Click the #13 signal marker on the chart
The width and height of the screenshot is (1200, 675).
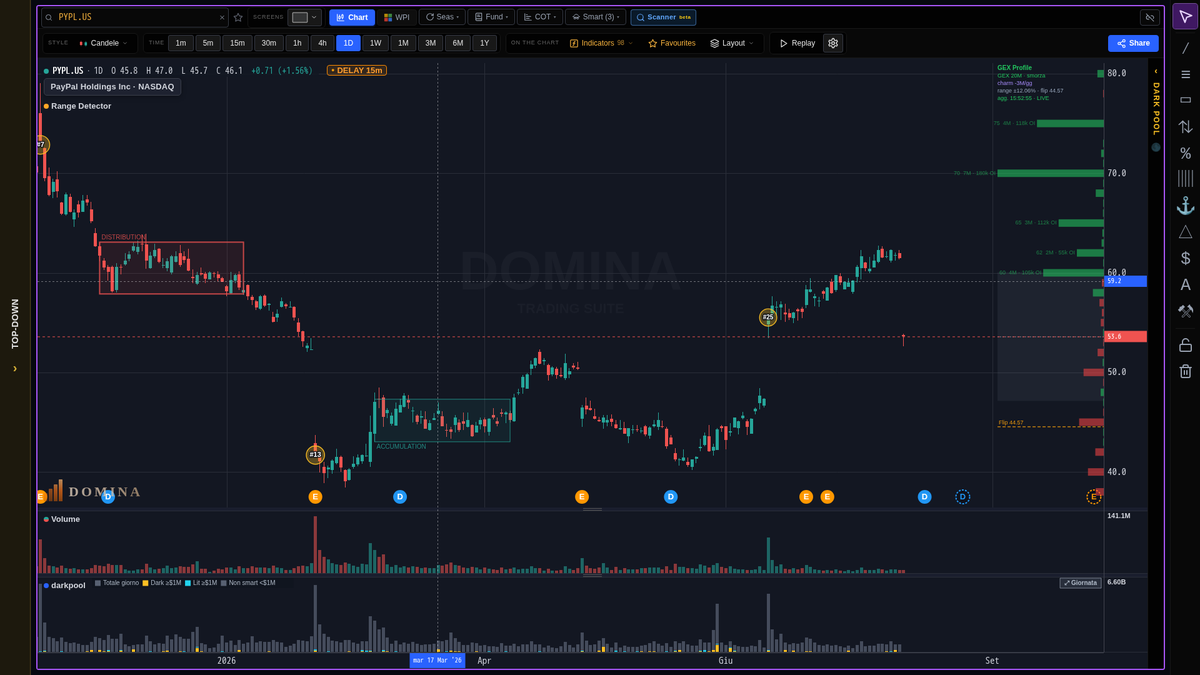coord(315,455)
